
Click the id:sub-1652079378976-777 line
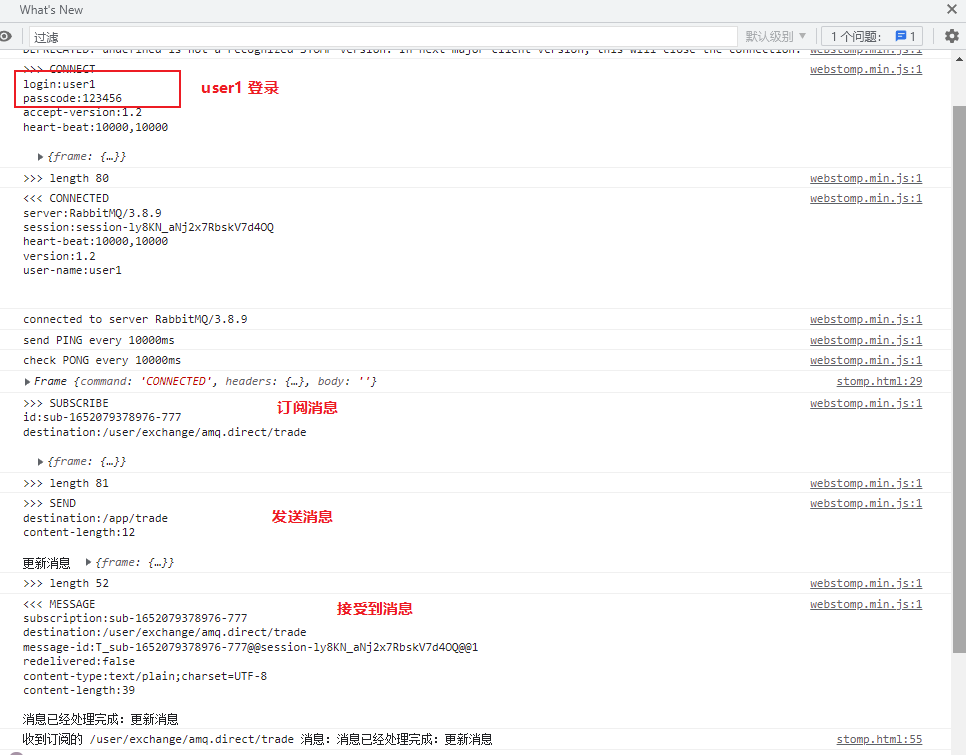point(102,418)
